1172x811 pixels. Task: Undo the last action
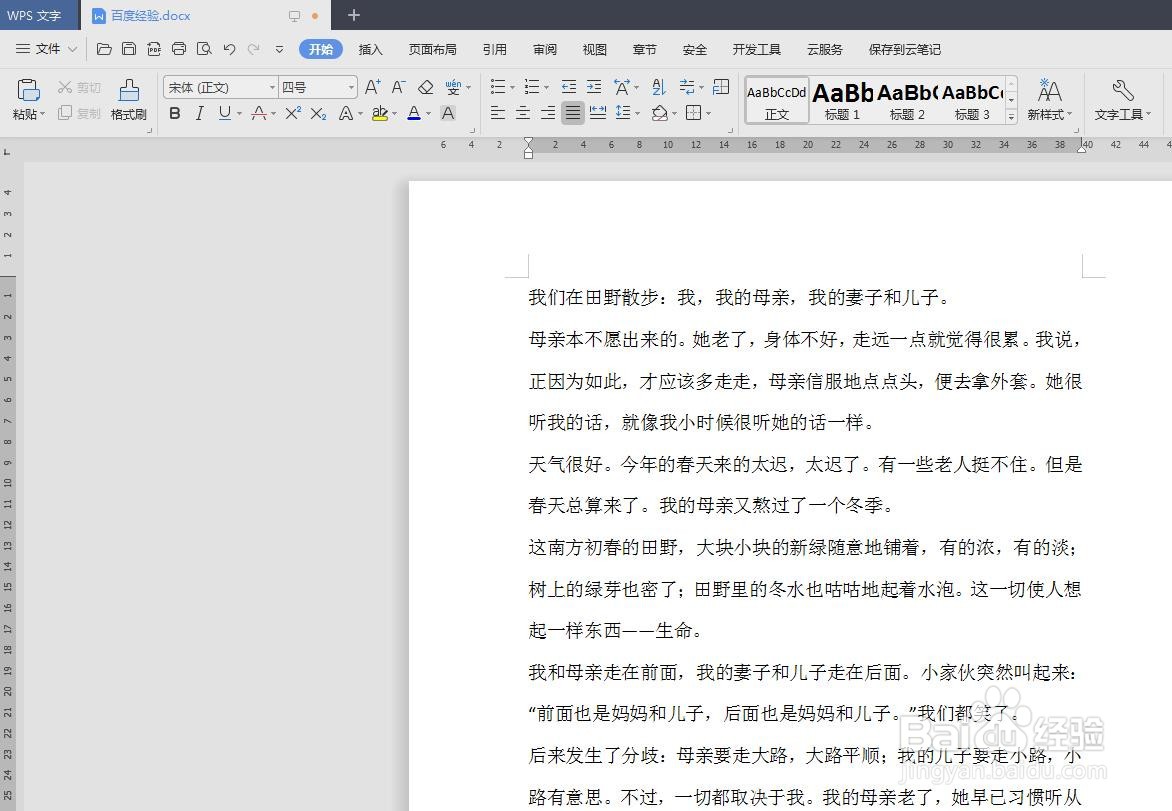pos(229,49)
